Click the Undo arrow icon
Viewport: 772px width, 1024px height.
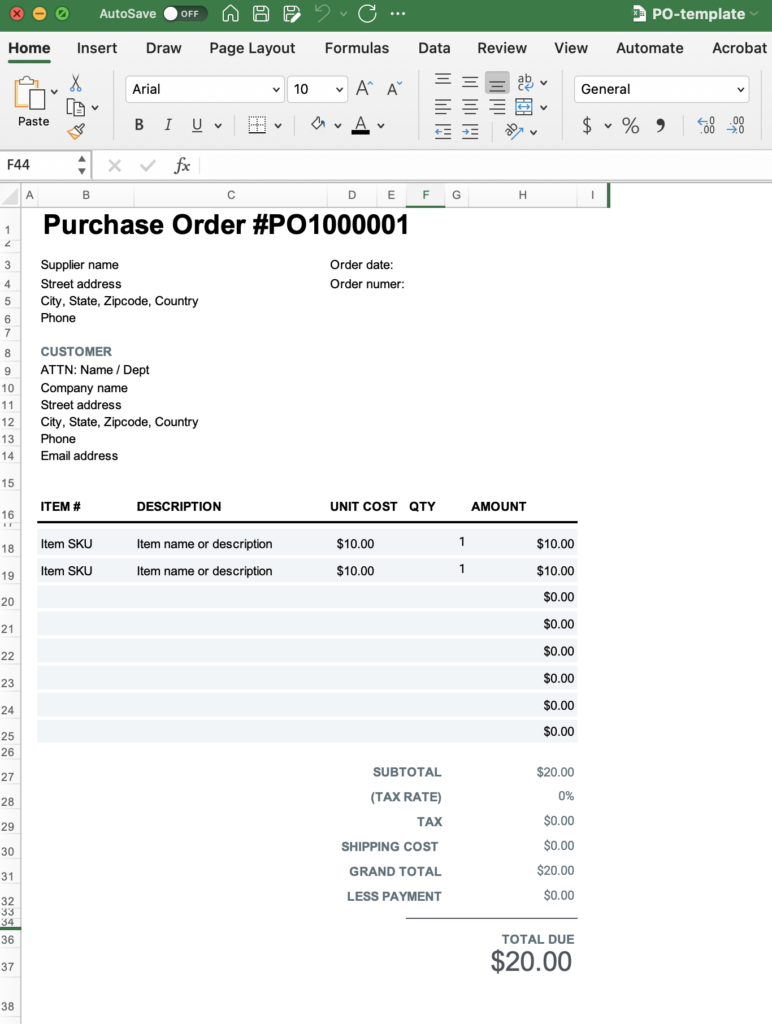tap(323, 13)
